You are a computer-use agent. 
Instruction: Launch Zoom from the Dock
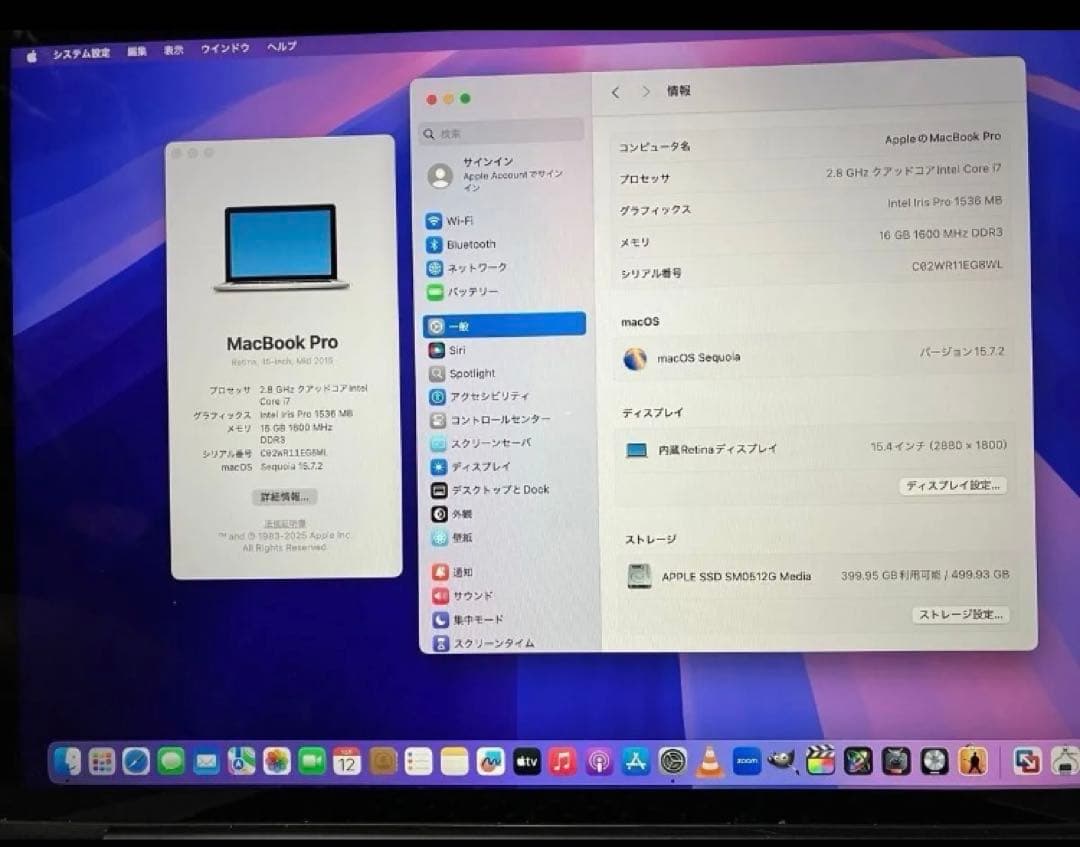click(x=745, y=762)
